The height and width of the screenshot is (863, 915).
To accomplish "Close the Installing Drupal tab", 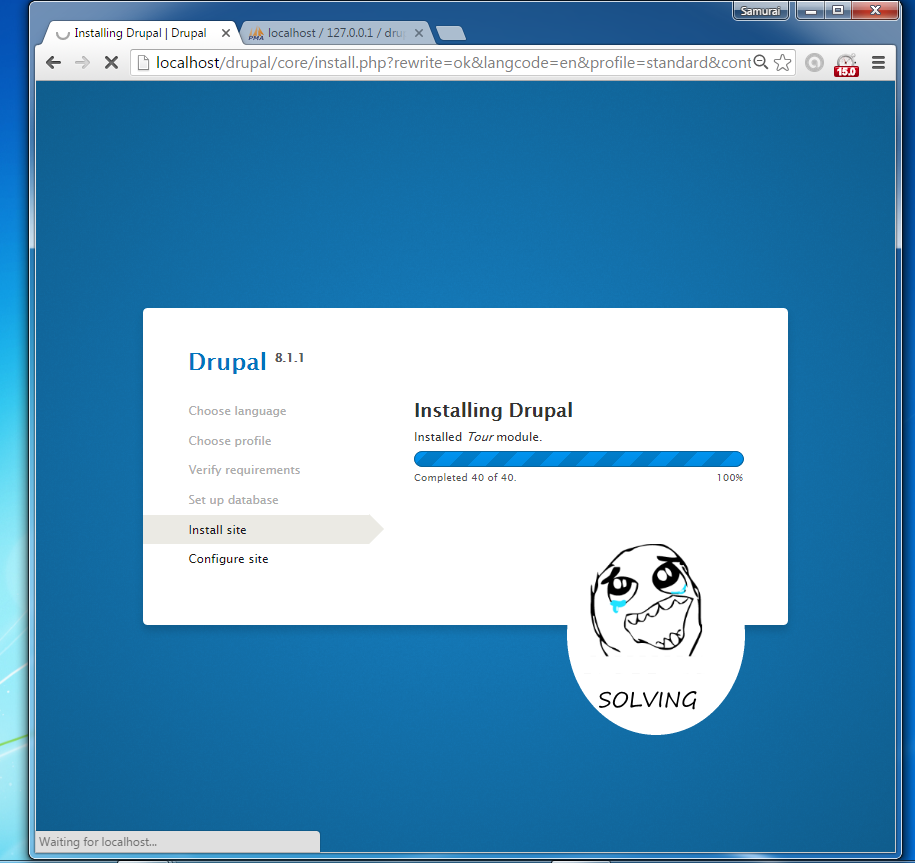I will click(x=226, y=33).
